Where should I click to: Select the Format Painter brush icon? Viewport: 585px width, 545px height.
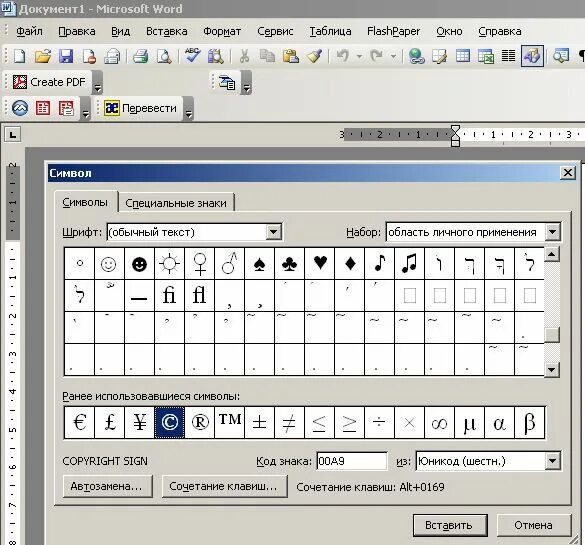click(x=314, y=56)
